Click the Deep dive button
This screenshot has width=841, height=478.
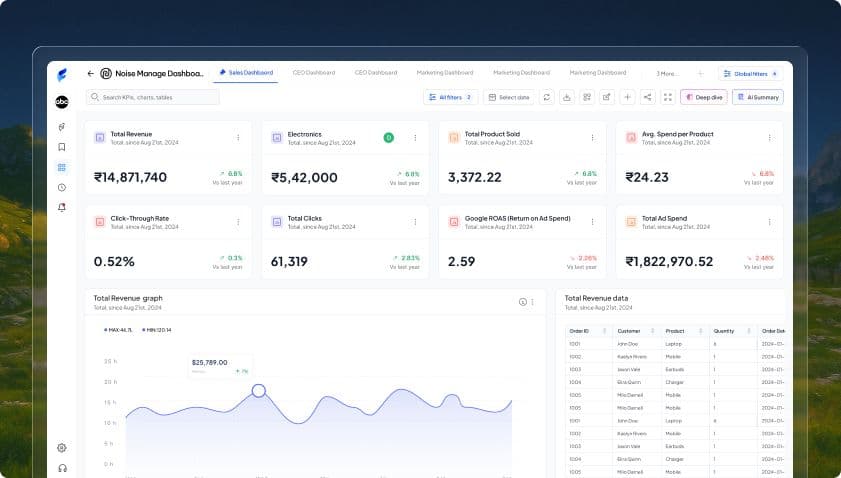(704, 97)
